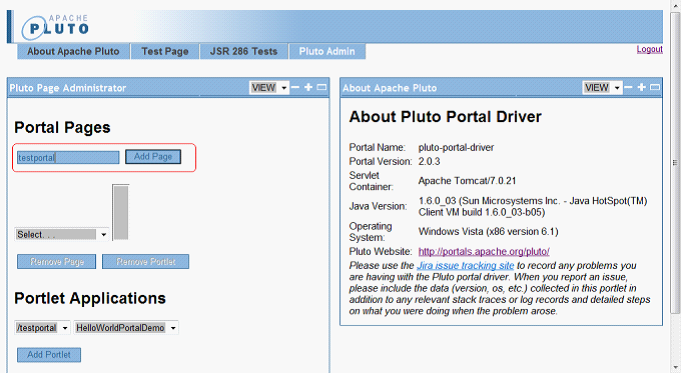This screenshot has height=373, width=681.
Task: Maximize the About Apache Pluto portlet with plus icon
Action: click(x=641, y=87)
